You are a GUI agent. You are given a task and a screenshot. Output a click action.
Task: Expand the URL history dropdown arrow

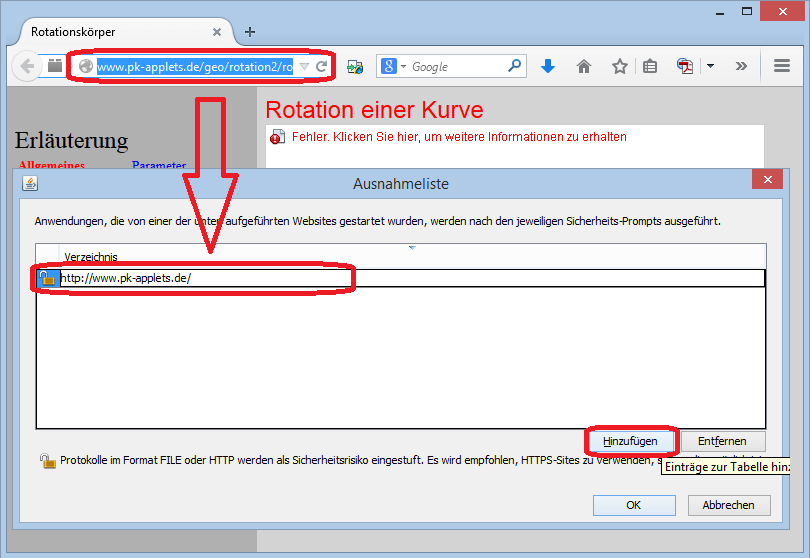pos(304,67)
